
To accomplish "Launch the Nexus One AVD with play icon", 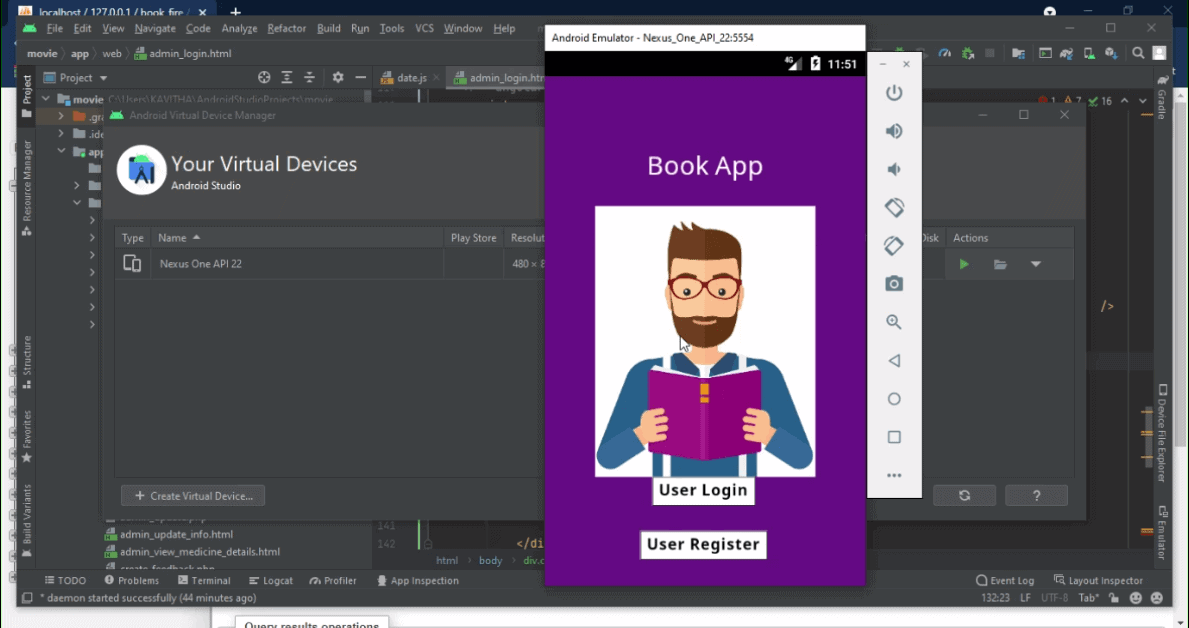I will pos(964,265).
